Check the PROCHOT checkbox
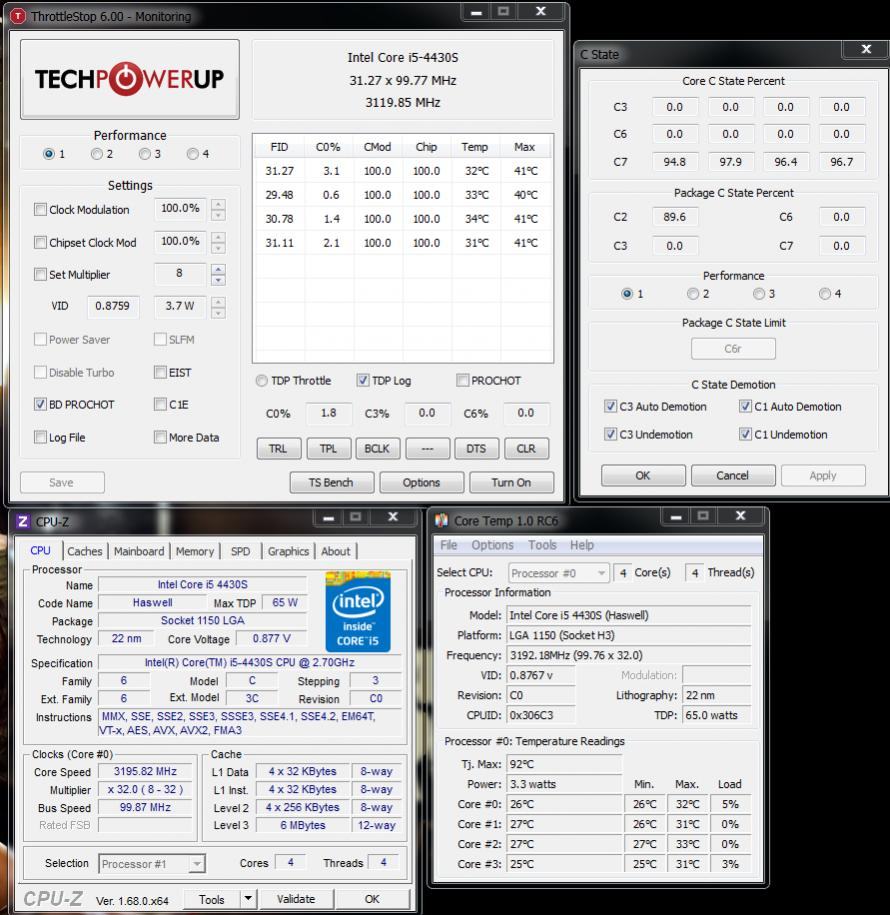The height and width of the screenshot is (915, 890). click(462, 380)
